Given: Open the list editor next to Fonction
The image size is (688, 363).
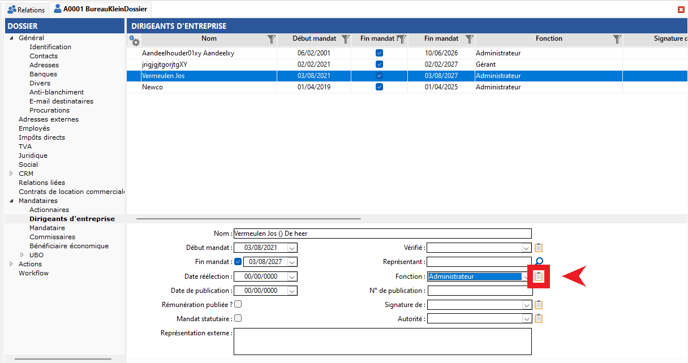Looking at the screenshot, I should [x=539, y=277].
